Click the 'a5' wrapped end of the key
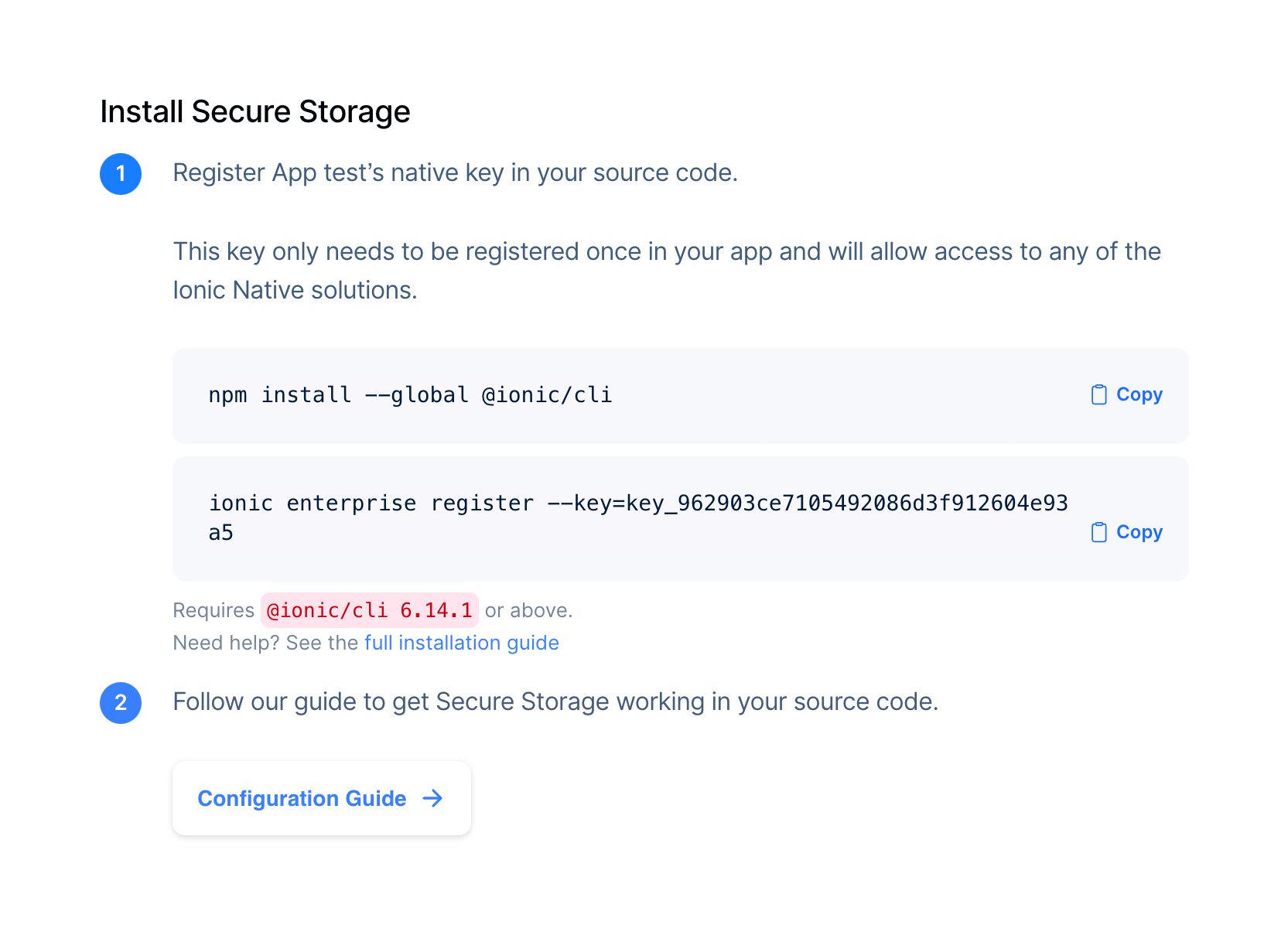 (x=221, y=533)
